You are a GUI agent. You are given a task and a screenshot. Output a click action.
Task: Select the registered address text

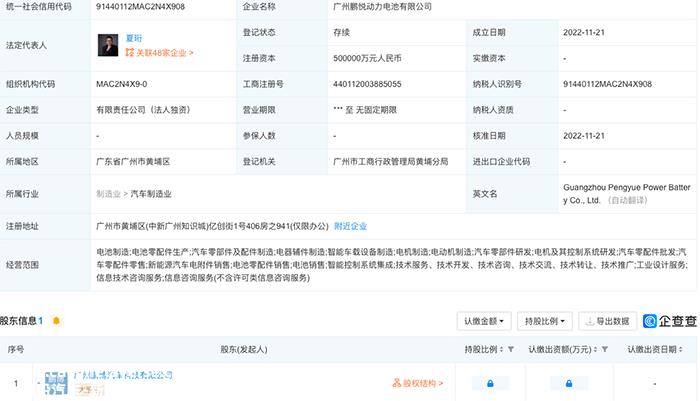click(x=212, y=226)
